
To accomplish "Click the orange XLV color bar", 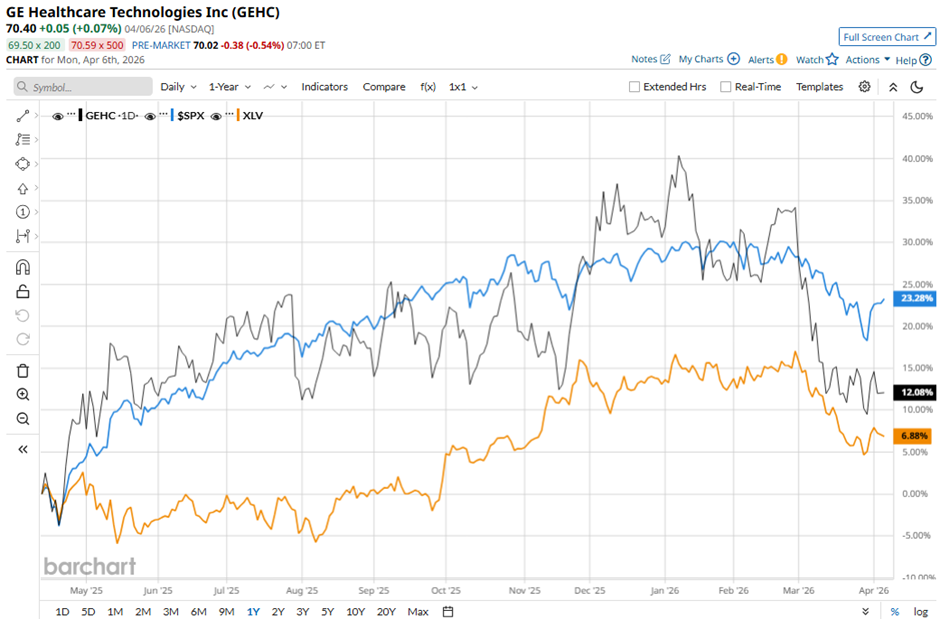I will [238, 116].
